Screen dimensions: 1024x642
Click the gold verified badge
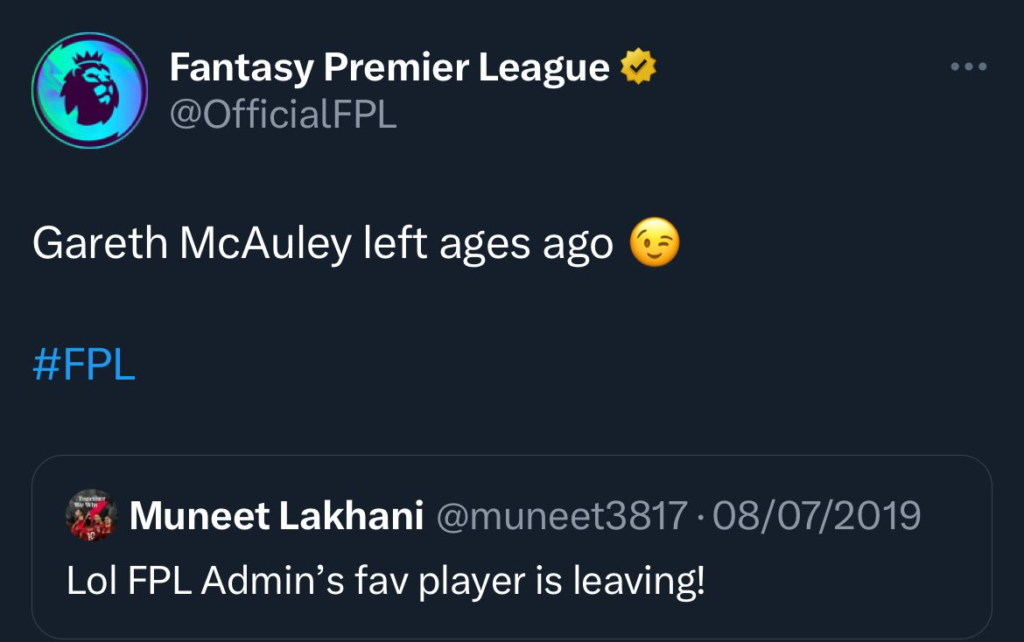(x=637, y=68)
